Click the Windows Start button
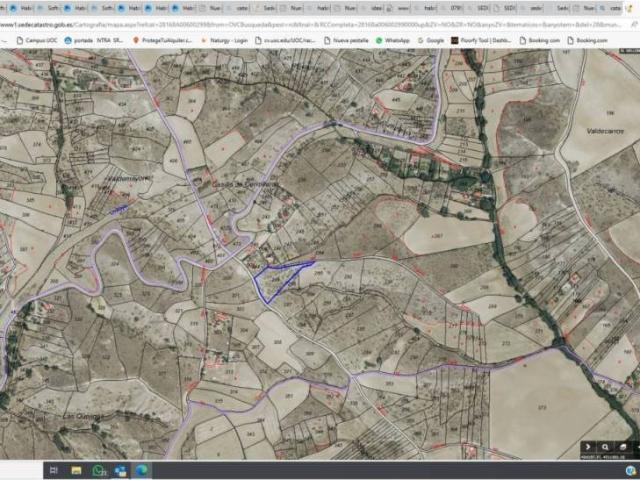The height and width of the screenshot is (480, 640). click(x=10, y=470)
